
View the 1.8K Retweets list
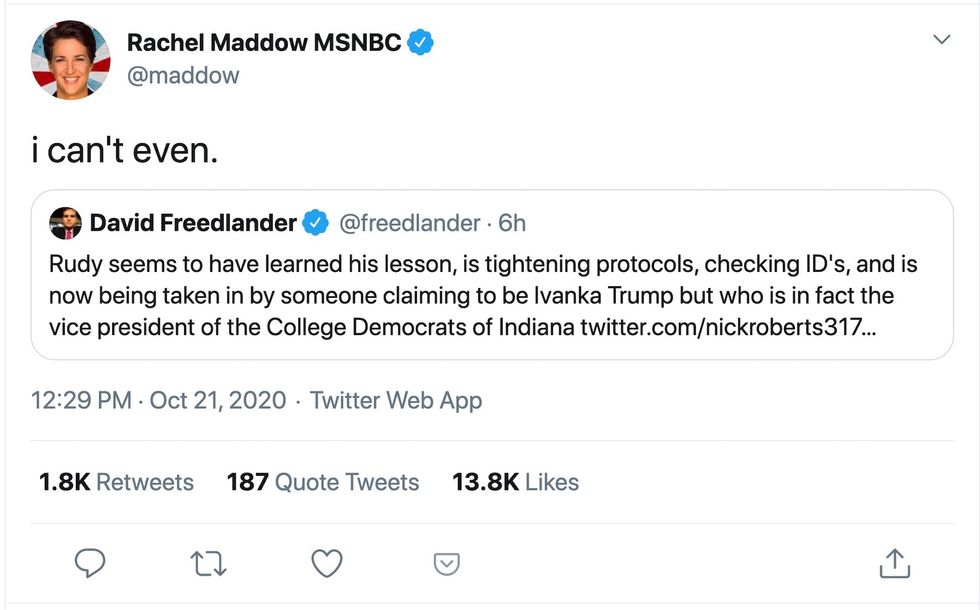tap(116, 482)
